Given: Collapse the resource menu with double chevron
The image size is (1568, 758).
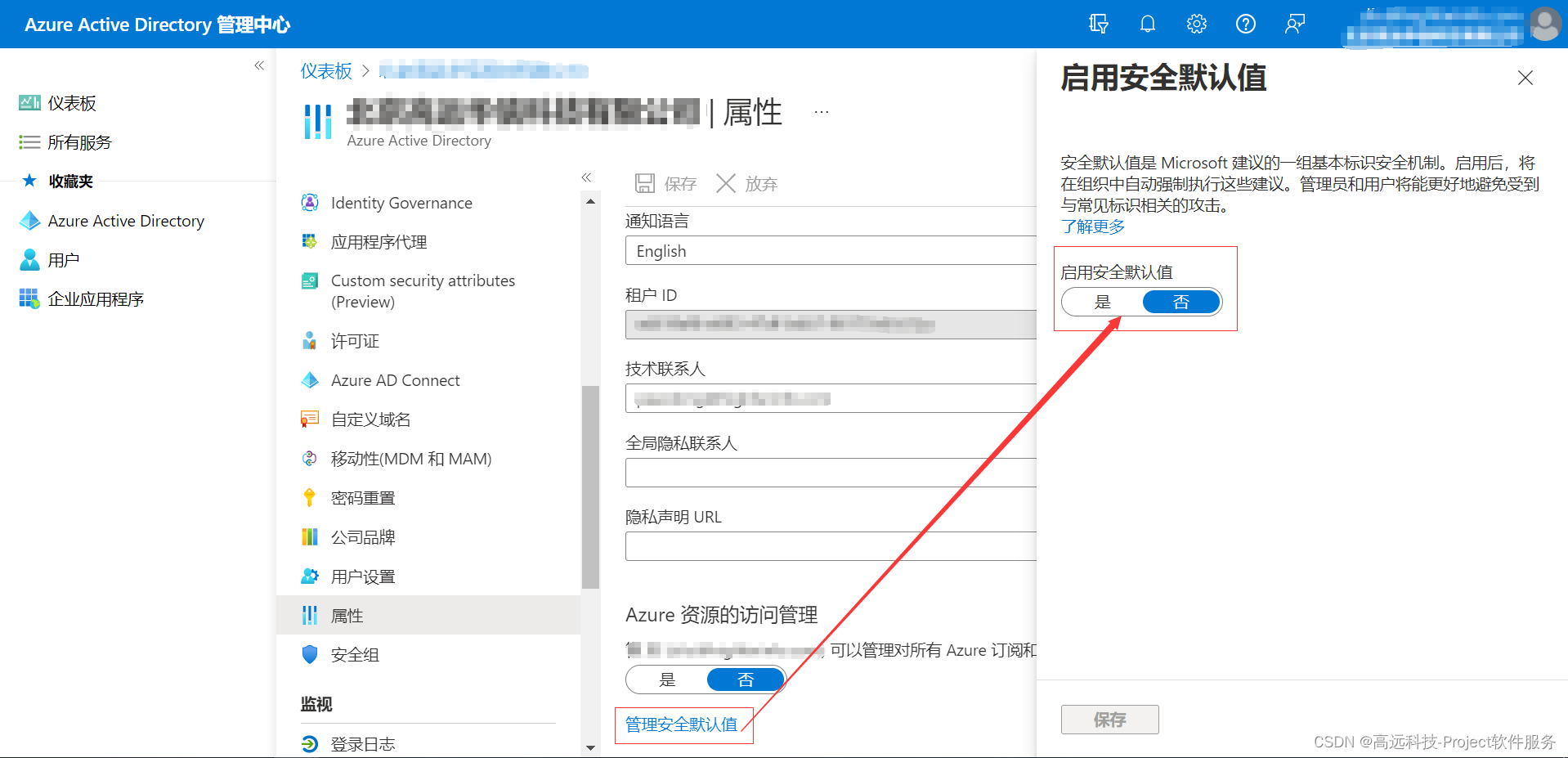Looking at the screenshot, I should 586,177.
